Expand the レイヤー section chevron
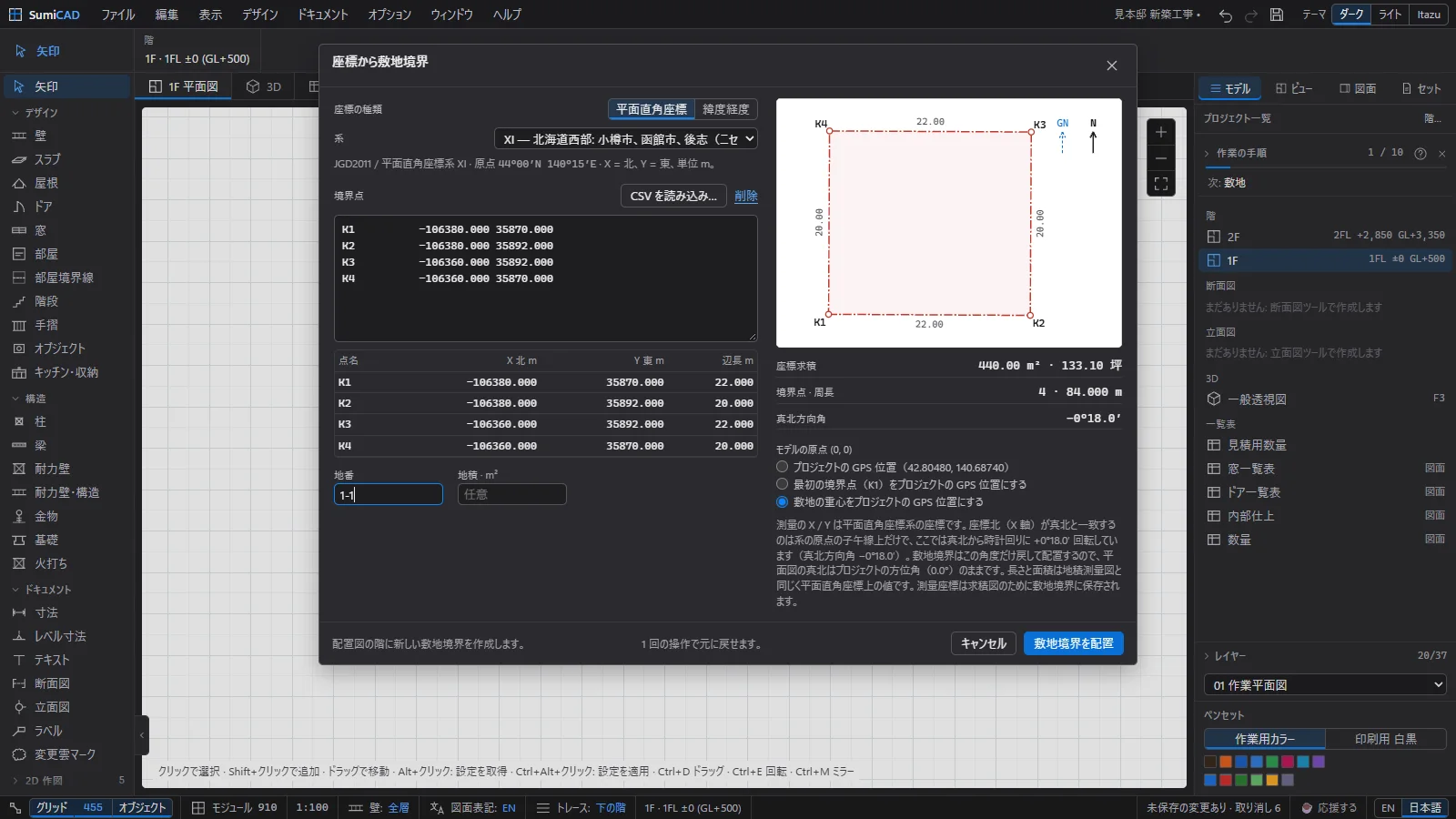This screenshot has width=1456, height=819. click(1208, 656)
